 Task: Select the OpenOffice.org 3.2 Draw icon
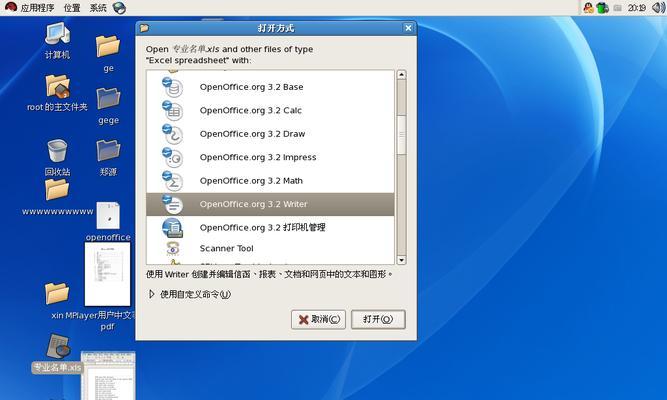point(172,134)
